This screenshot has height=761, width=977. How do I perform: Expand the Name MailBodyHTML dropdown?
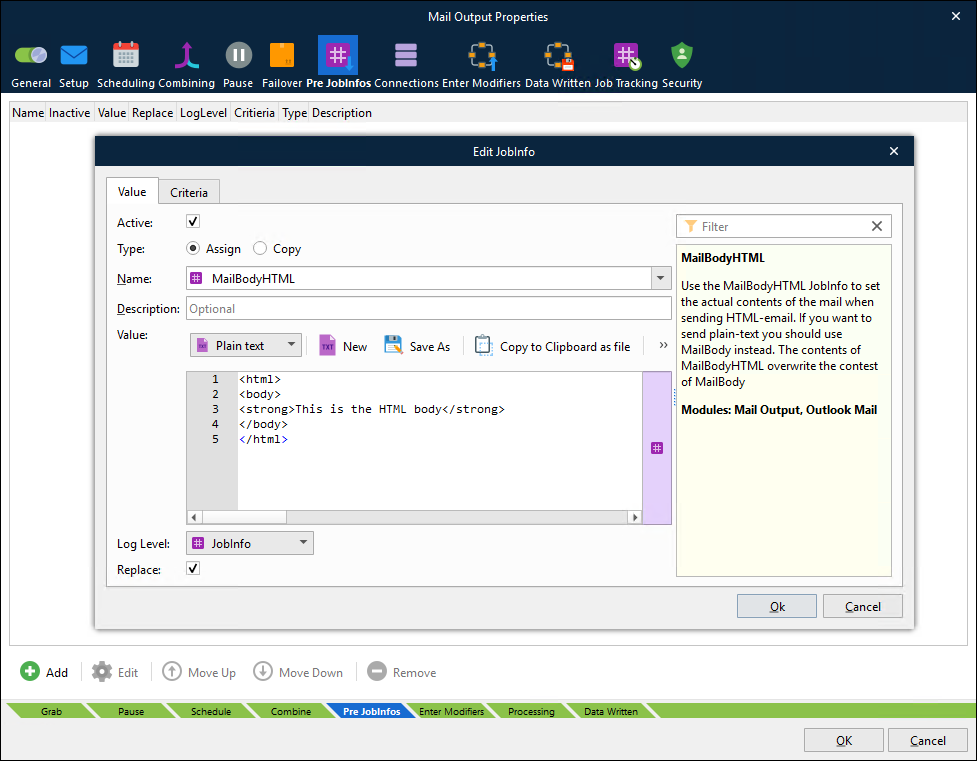click(x=660, y=278)
